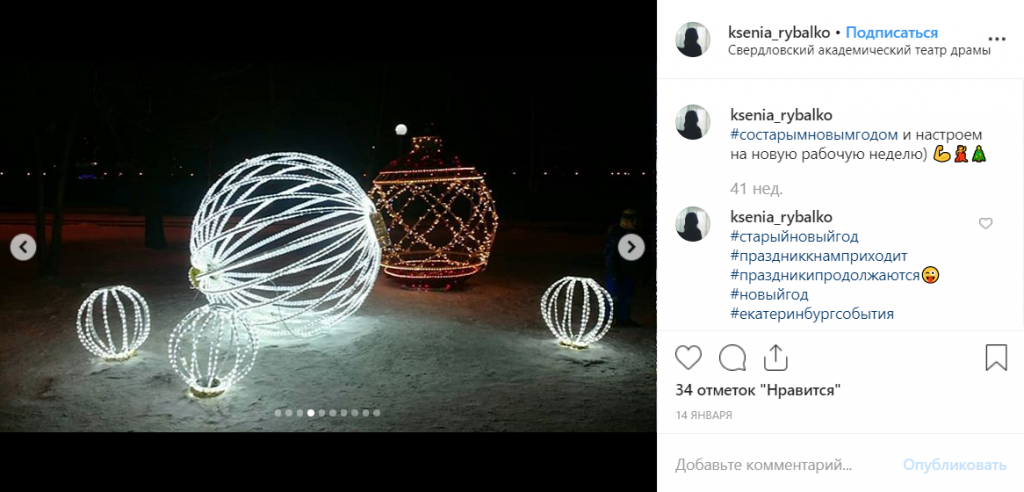Open ksenia_rybalko profile avatar in header
Viewport: 1024px width, 492px height.
tap(693, 39)
